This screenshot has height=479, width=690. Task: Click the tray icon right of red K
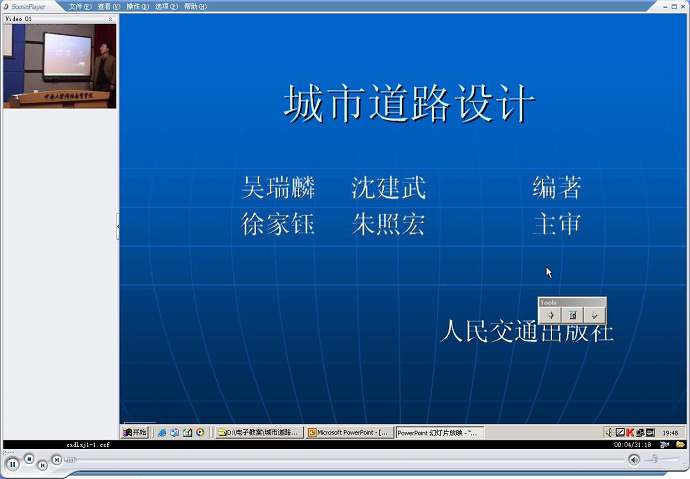(640, 432)
